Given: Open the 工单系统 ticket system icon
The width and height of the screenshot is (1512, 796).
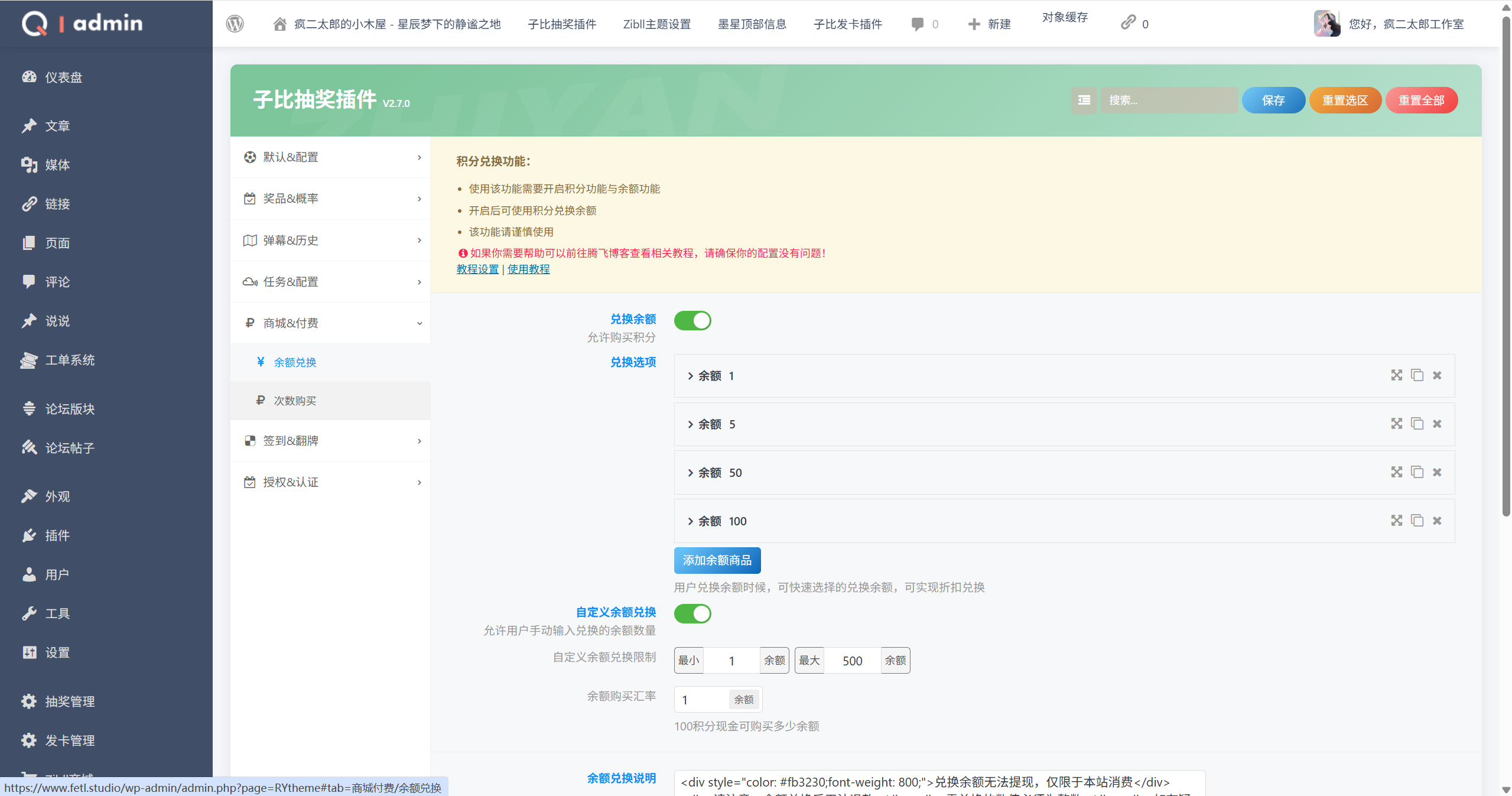Looking at the screenshot, I should 30,360.
